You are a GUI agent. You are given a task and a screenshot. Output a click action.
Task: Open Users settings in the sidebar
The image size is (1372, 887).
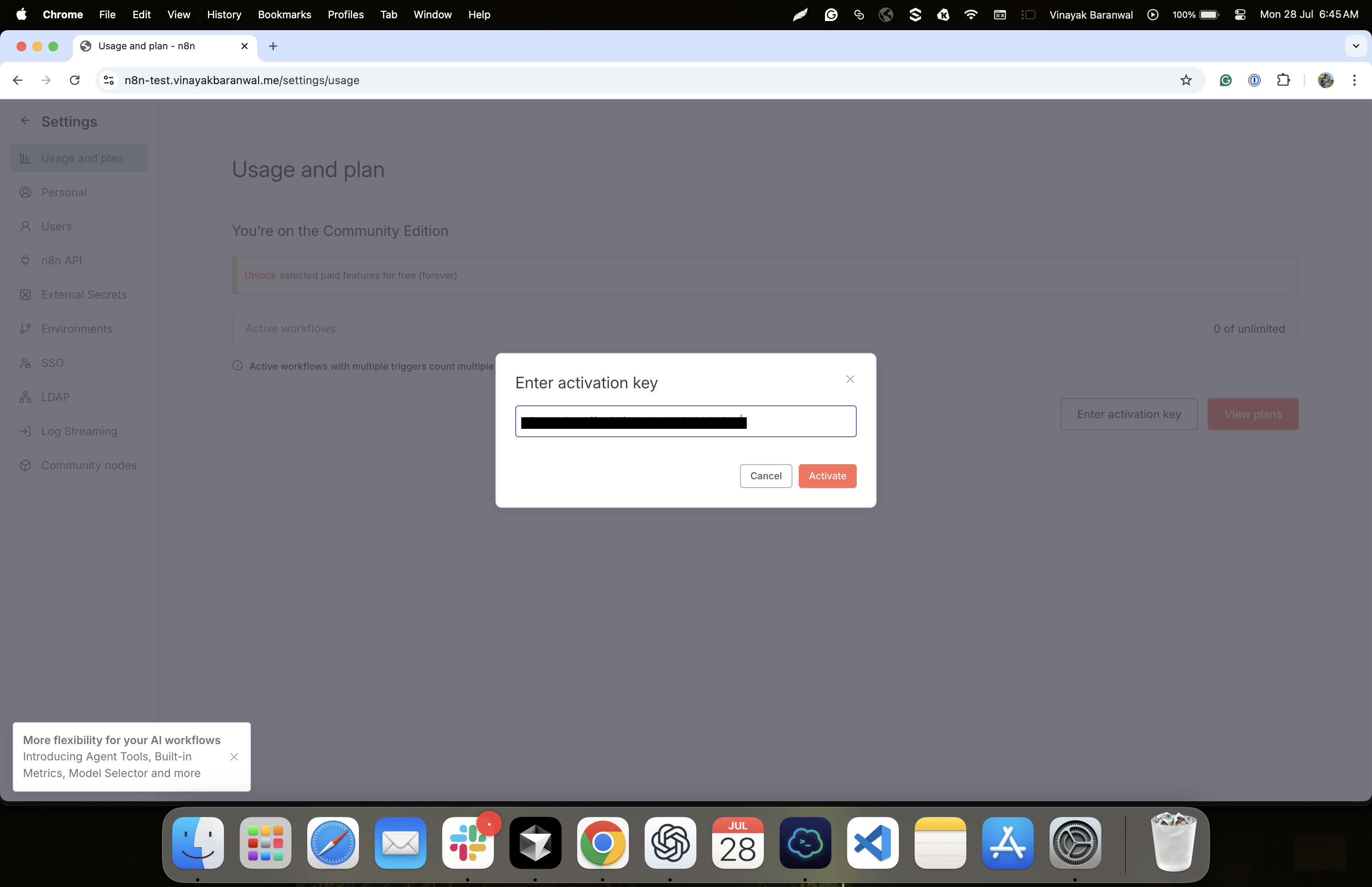point(56,226)
